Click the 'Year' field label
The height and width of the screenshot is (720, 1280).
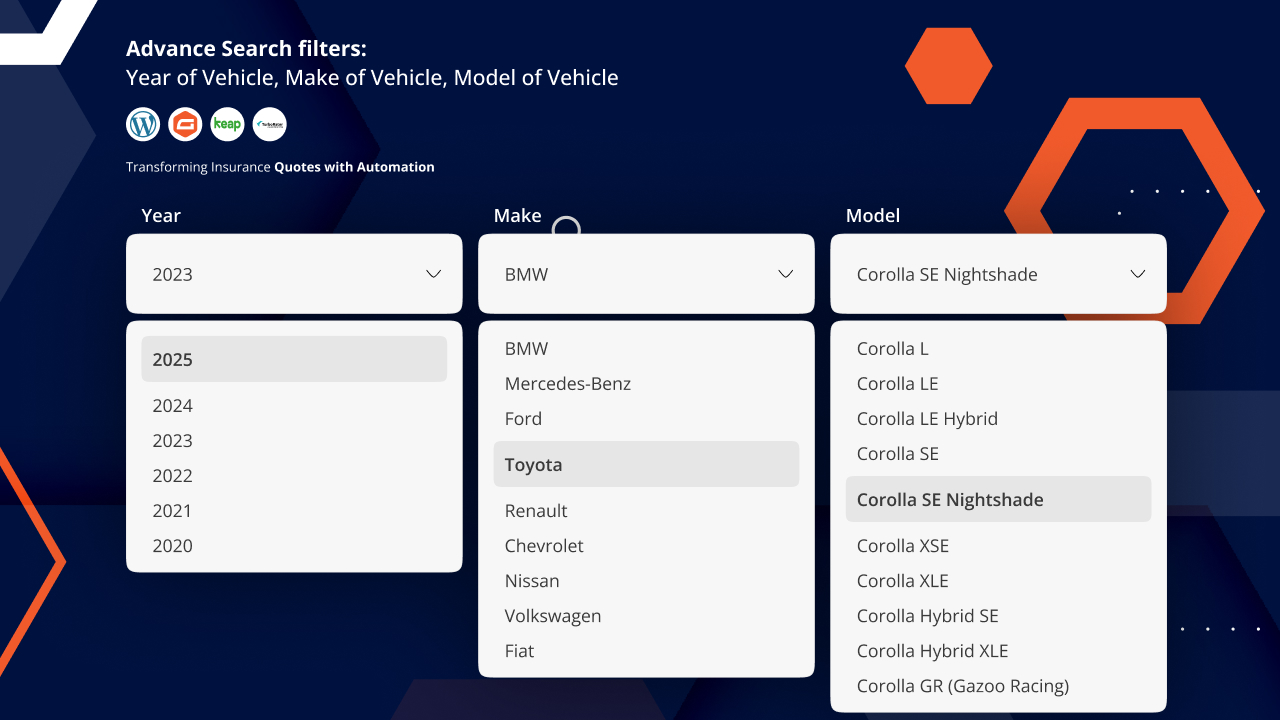point(161,216)
